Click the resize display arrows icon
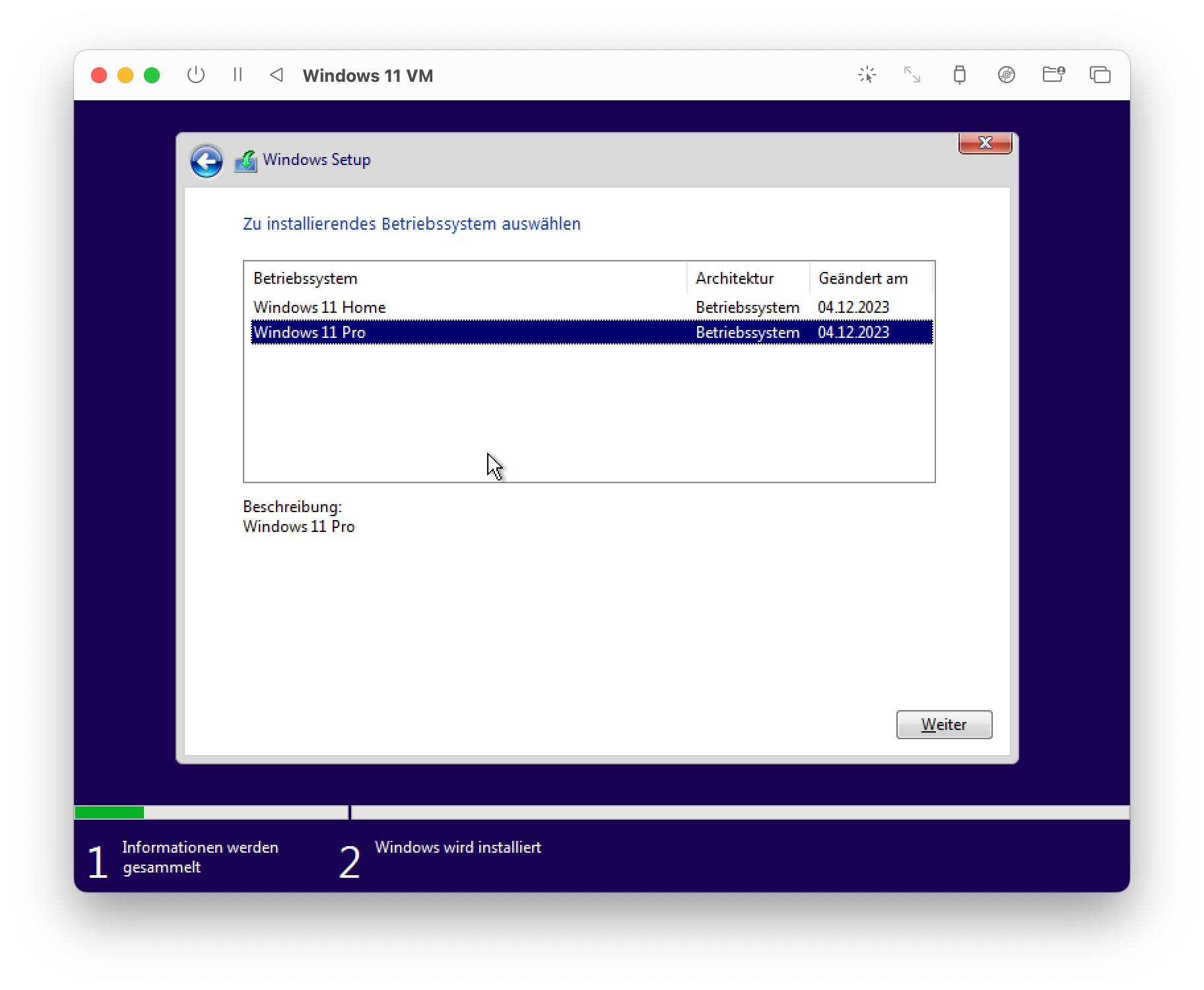 [x=912, y=75]
